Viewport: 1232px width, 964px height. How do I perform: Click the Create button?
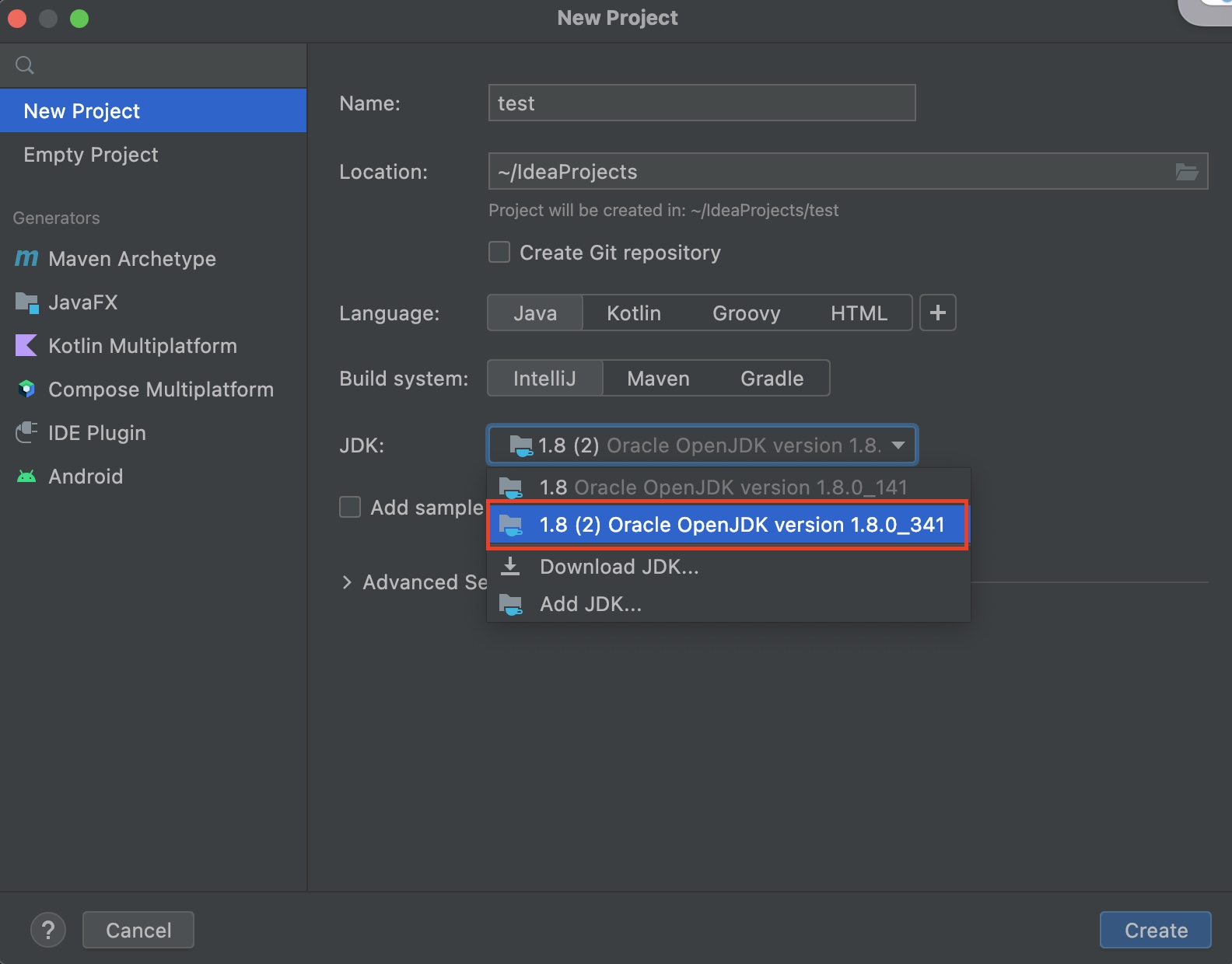(x=1155, y=930)
